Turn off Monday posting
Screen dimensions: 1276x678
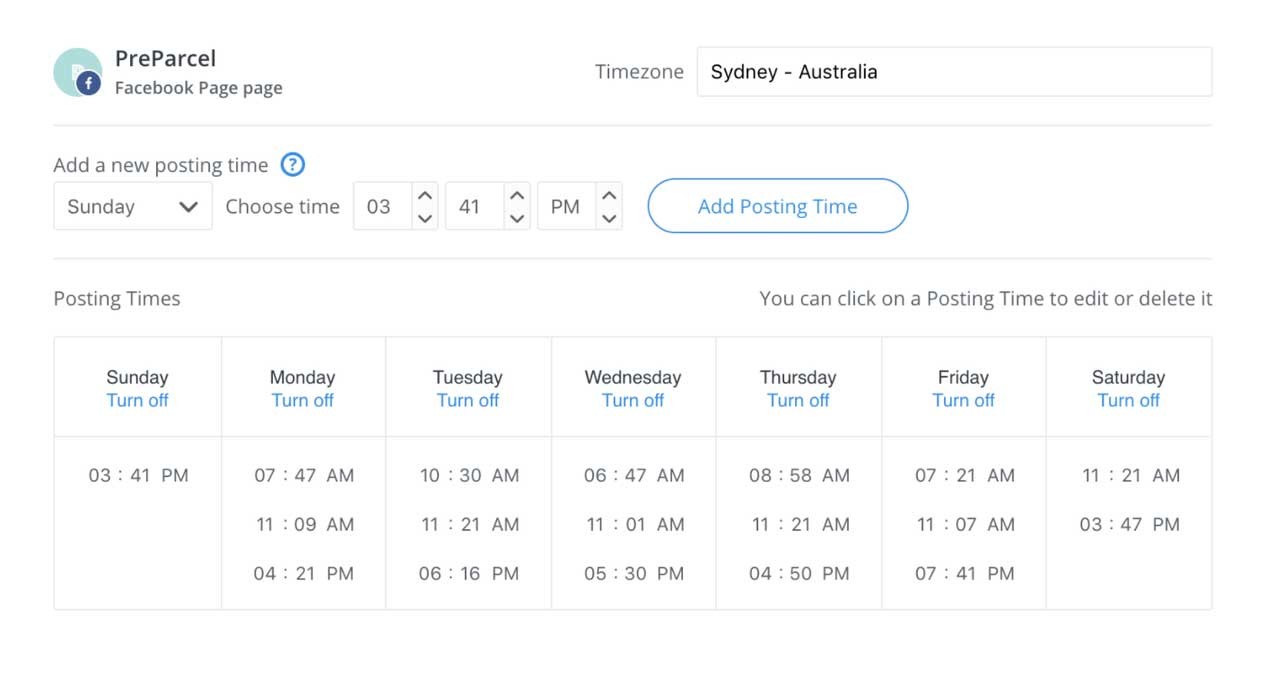coord(303,400)
